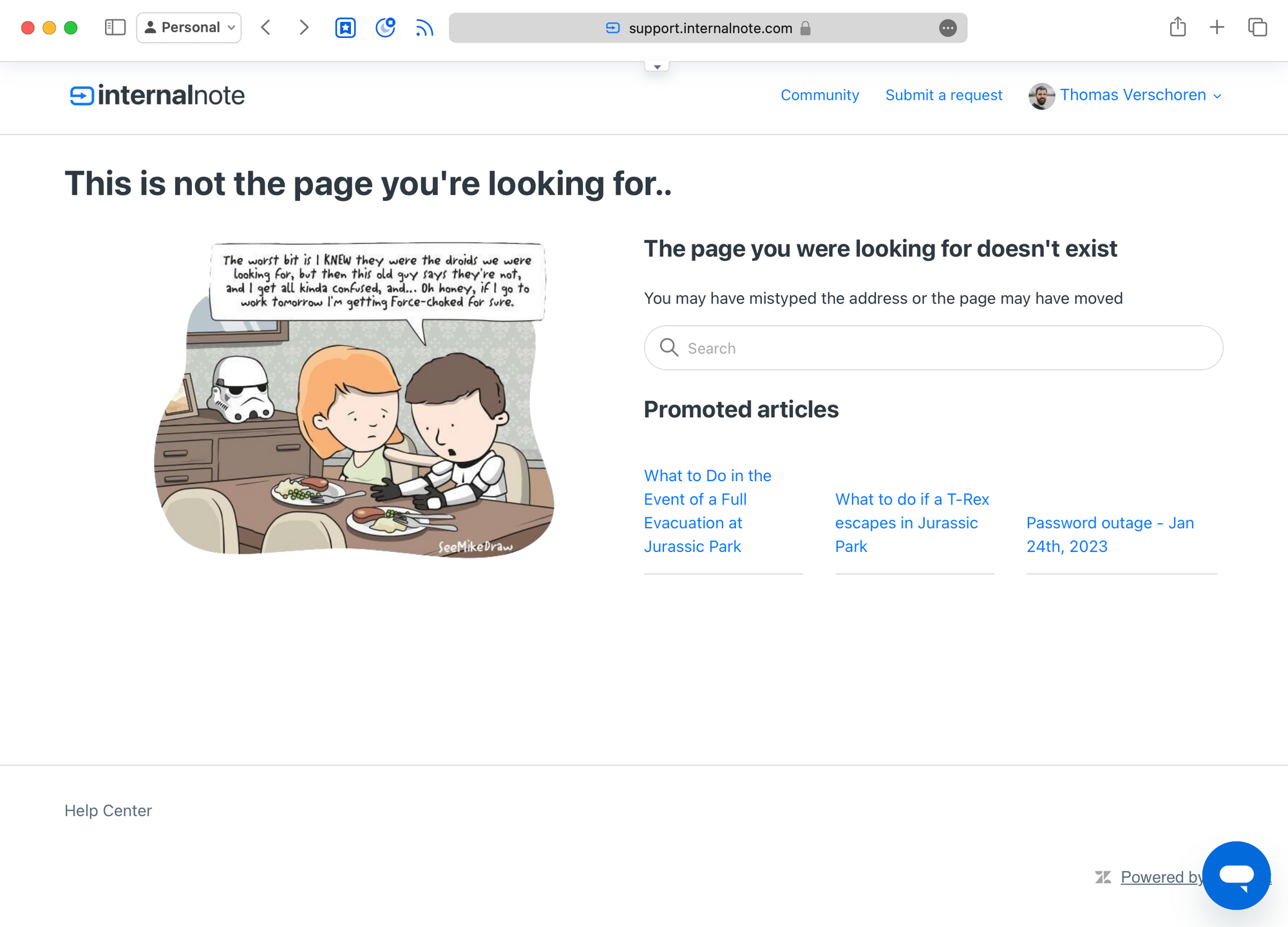Open the Full Evacuation at Jurassic Park article

[707, 511]
